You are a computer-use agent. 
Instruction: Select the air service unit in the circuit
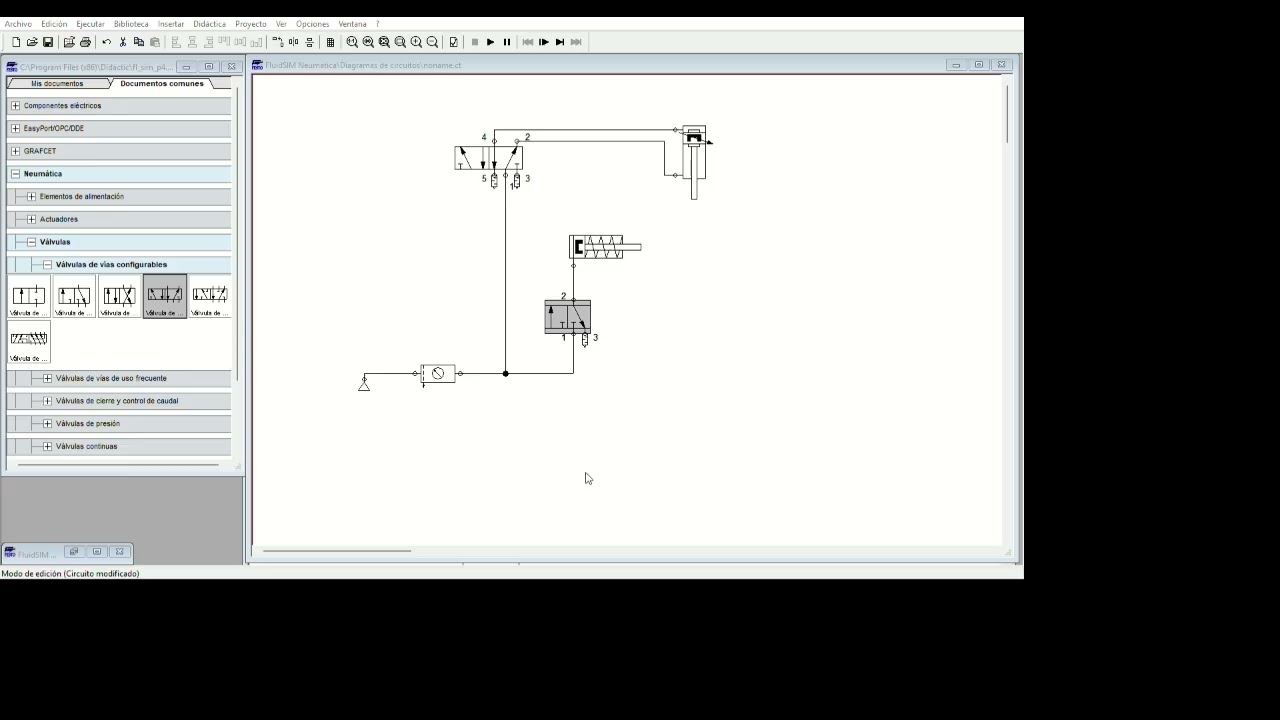[438, 374]
